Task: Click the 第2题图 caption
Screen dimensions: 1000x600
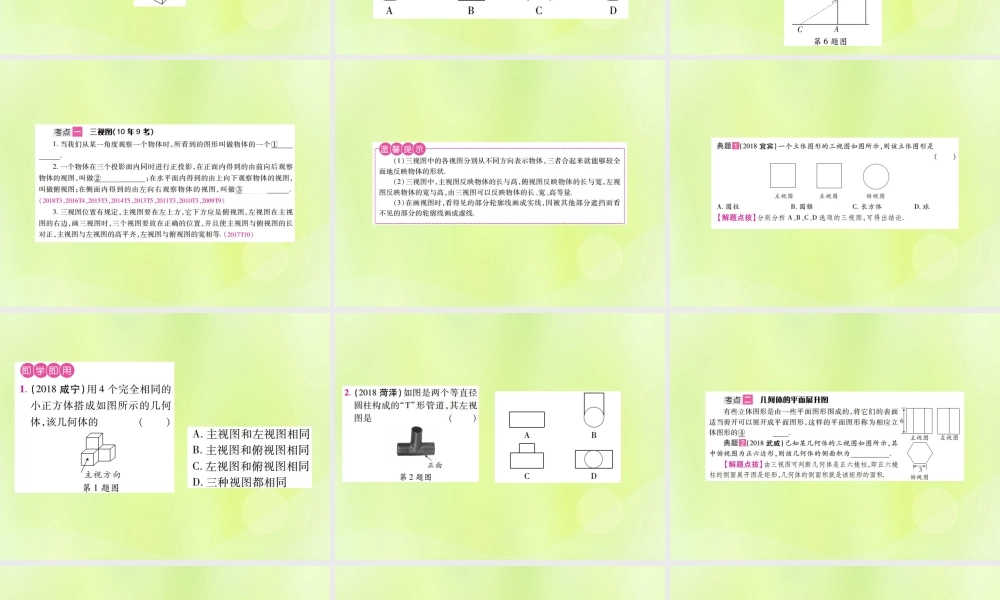Action: pyautogui.click(x=415, y=477)
